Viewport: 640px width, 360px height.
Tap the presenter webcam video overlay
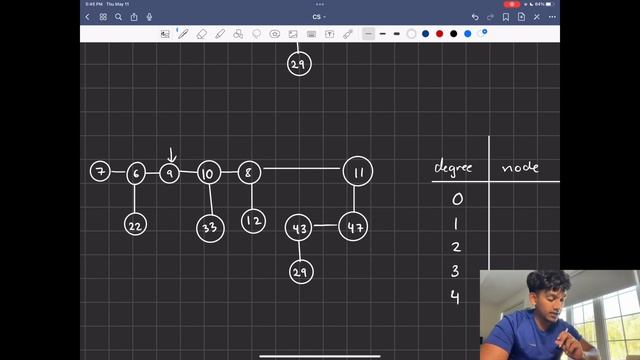point(560,315)
